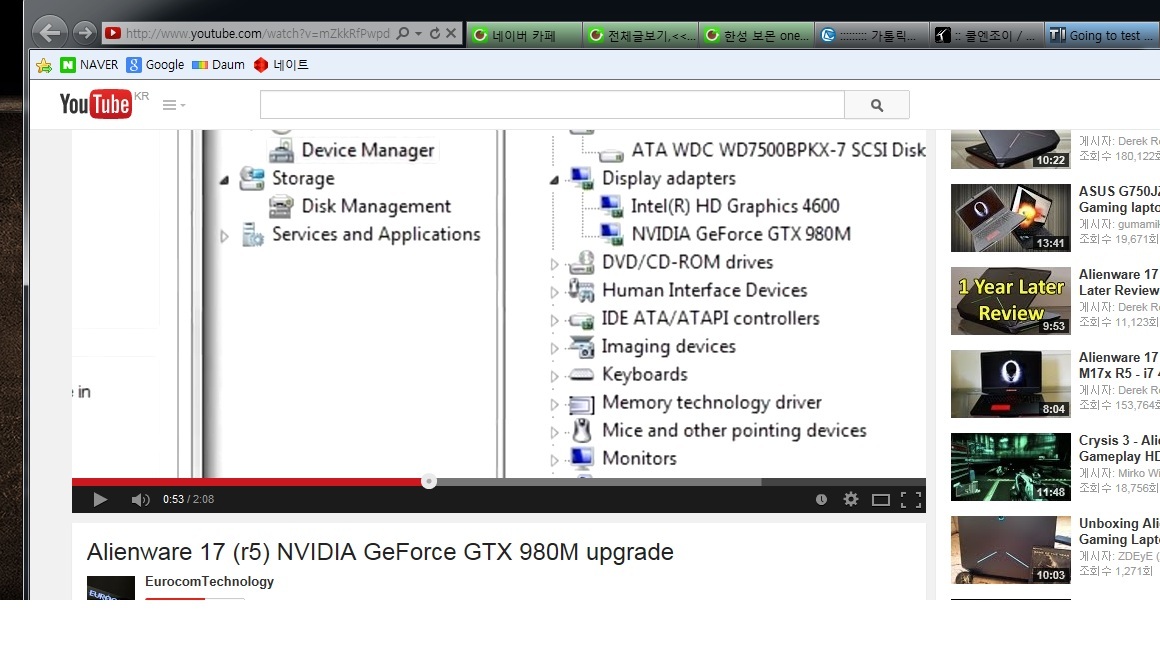Screen dimensions: 1160x648
Task: Open the EurocomTechnology channel link
Action: (x=209, y=581)
